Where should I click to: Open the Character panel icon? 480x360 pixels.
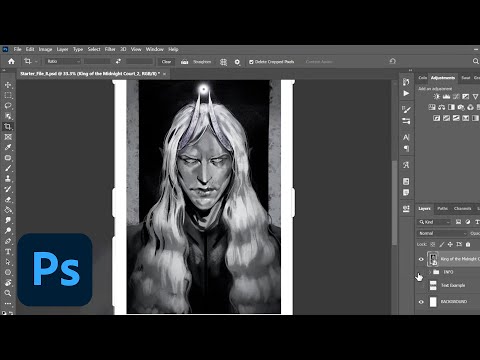[x=406, y=137]
